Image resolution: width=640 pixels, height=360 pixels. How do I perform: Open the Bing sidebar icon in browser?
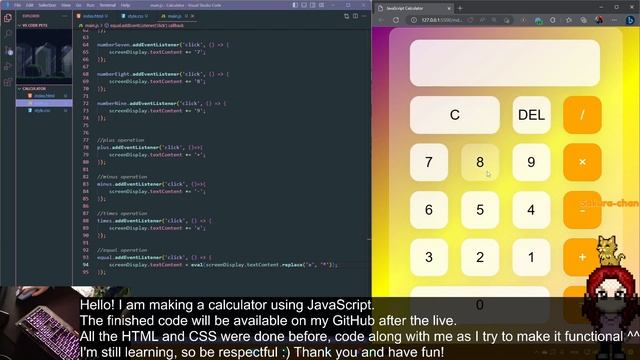point(630,20)
